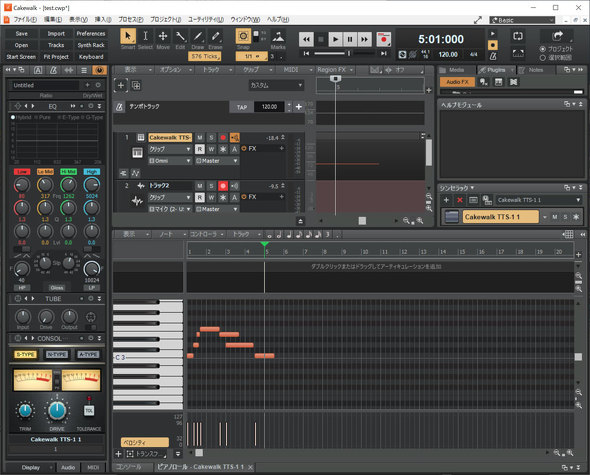Click the Fast Forward transport button
This screenshot has width=590, height=475.
pyautogui.click(x=364, y=39)
